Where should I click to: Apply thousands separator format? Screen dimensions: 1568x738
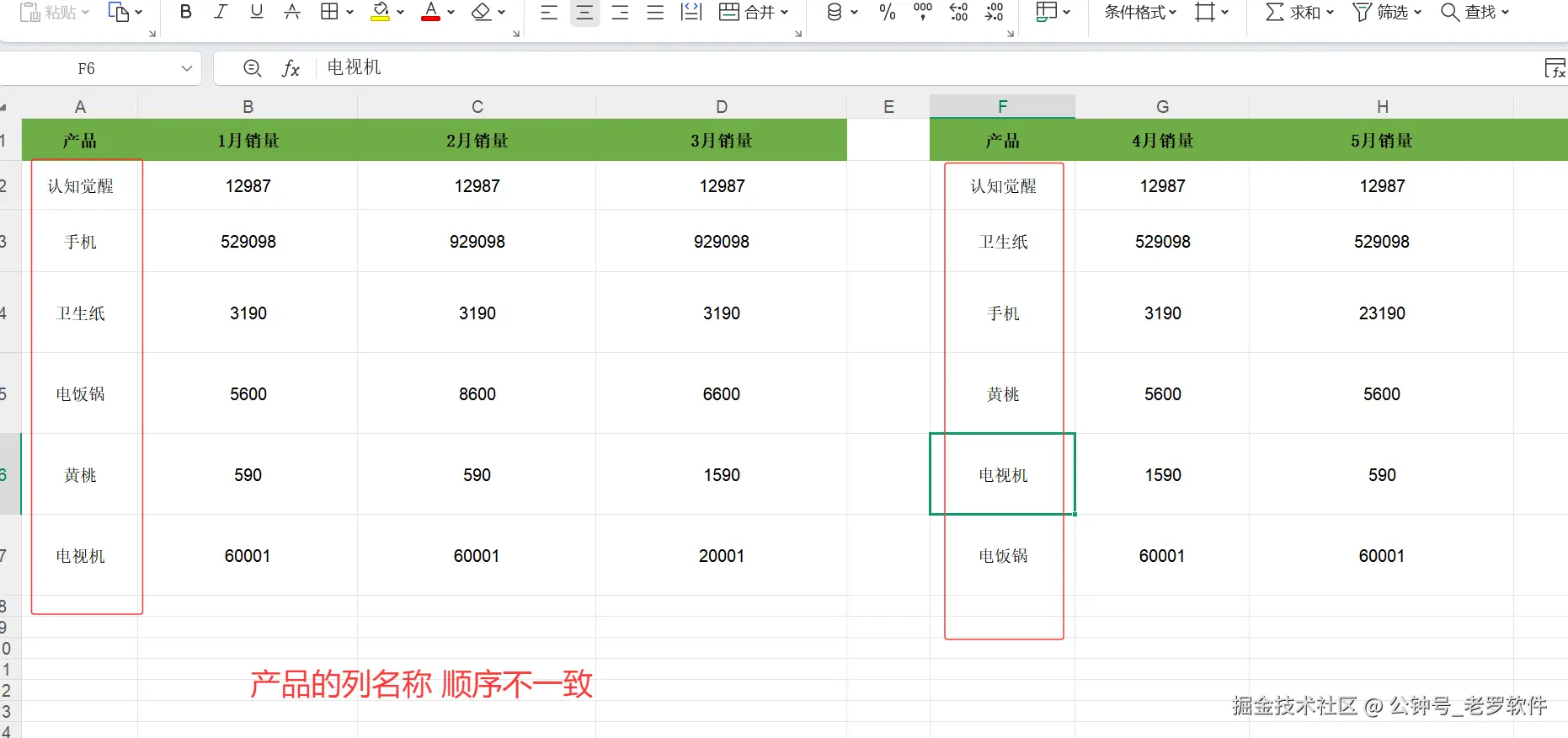(x=923, y=12)
